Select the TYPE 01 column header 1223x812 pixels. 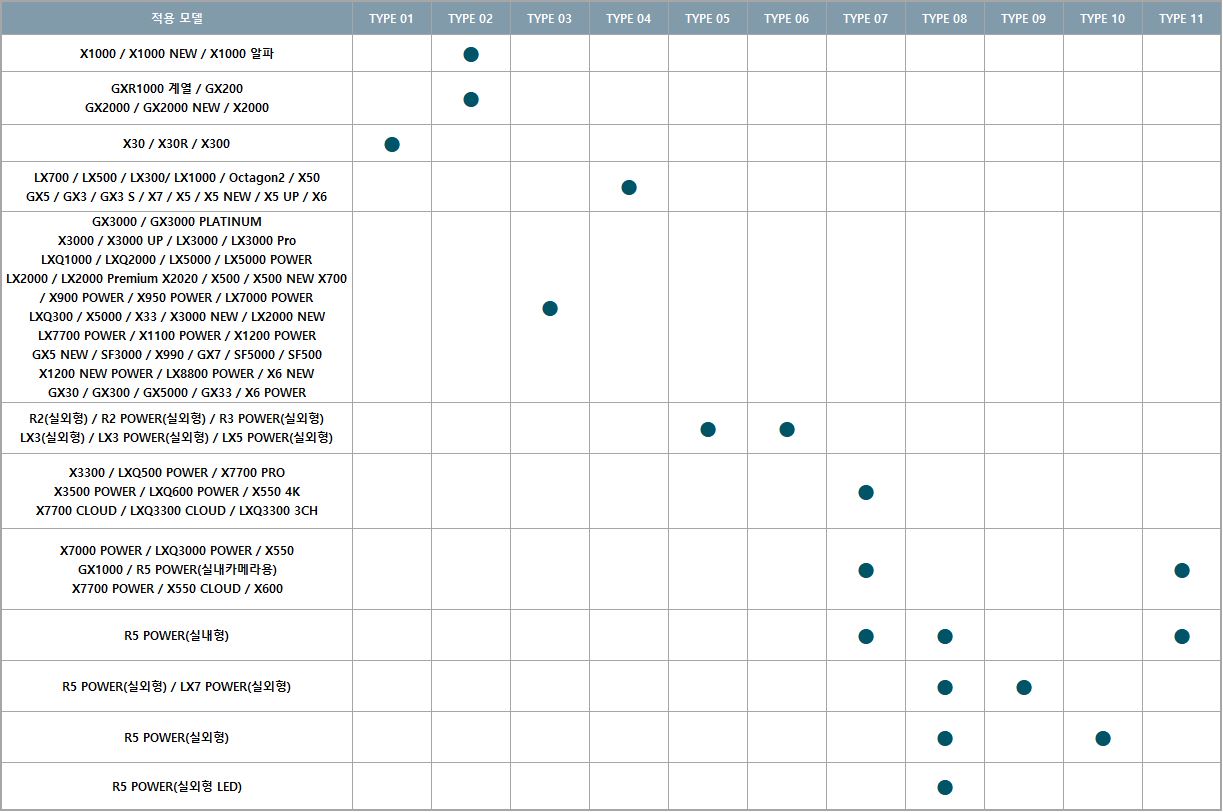point(391,18)
